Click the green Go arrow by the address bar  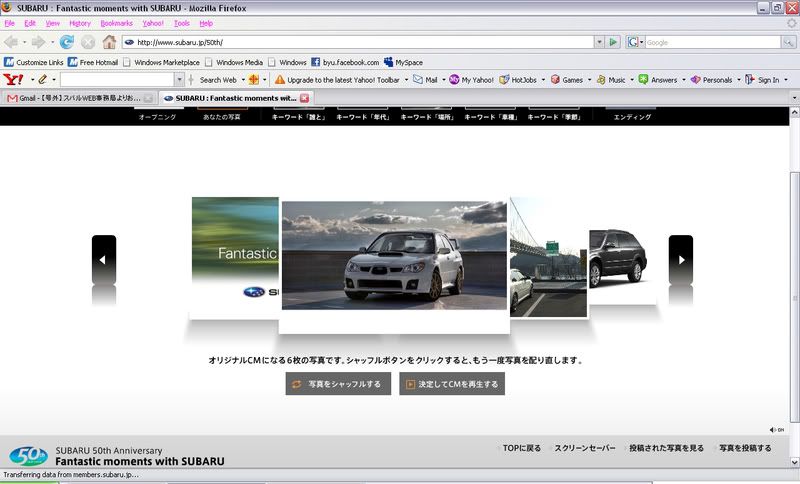(x=613, y=42)
